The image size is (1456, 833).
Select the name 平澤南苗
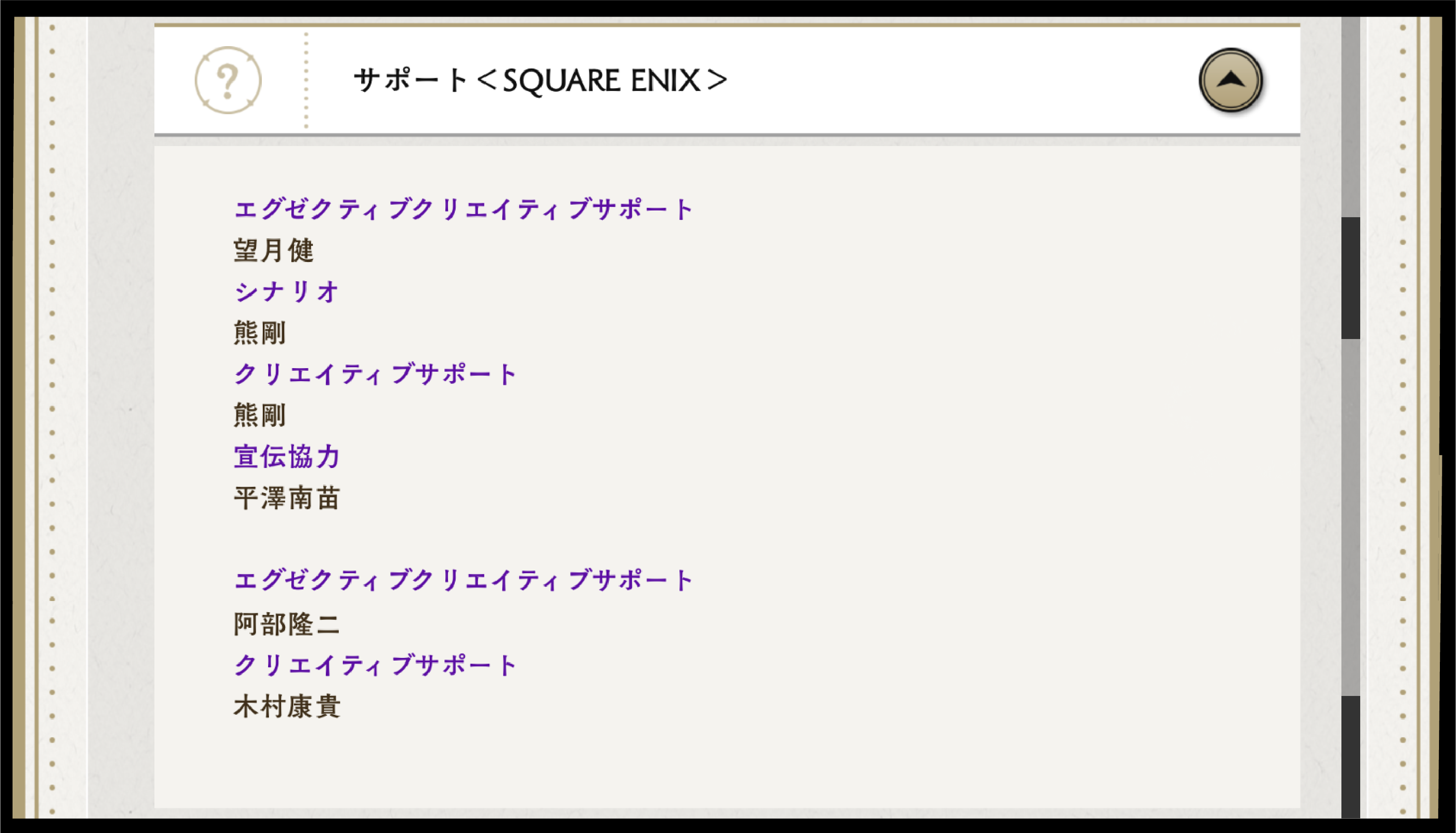pyautogui.click(x=286, y=498)
